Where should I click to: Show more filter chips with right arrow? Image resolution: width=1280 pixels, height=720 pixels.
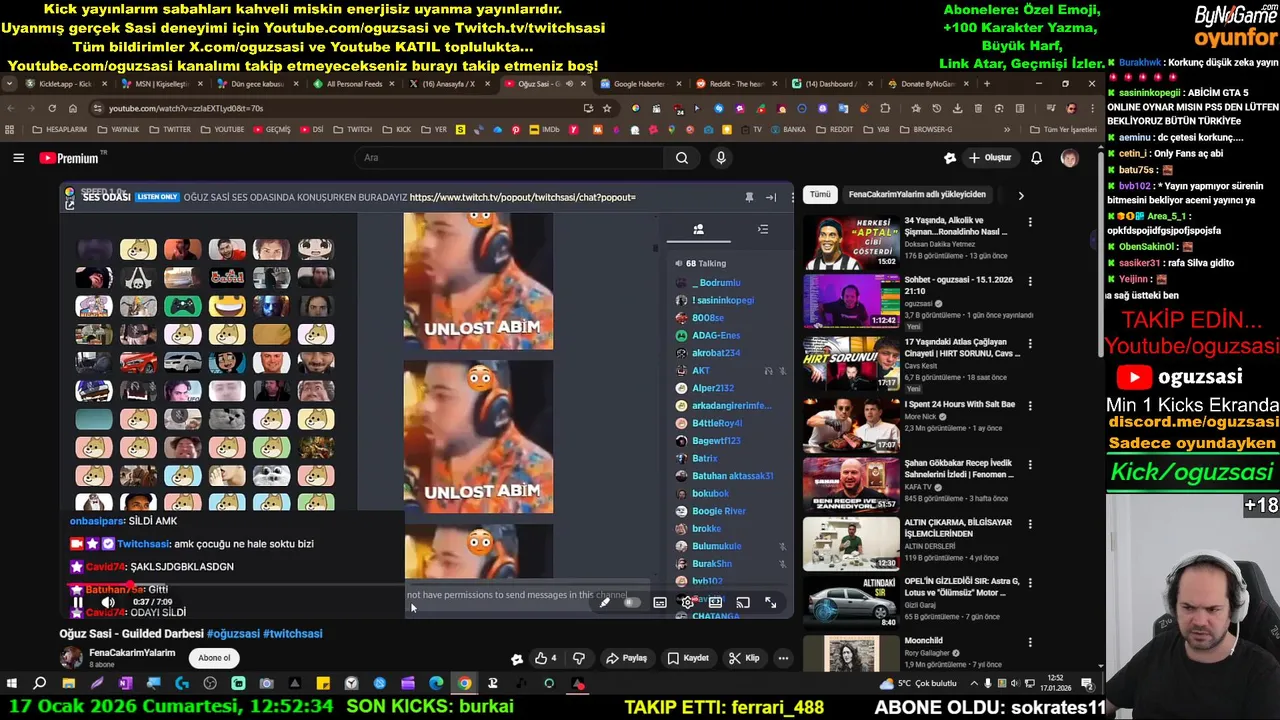pos(1021,195)
